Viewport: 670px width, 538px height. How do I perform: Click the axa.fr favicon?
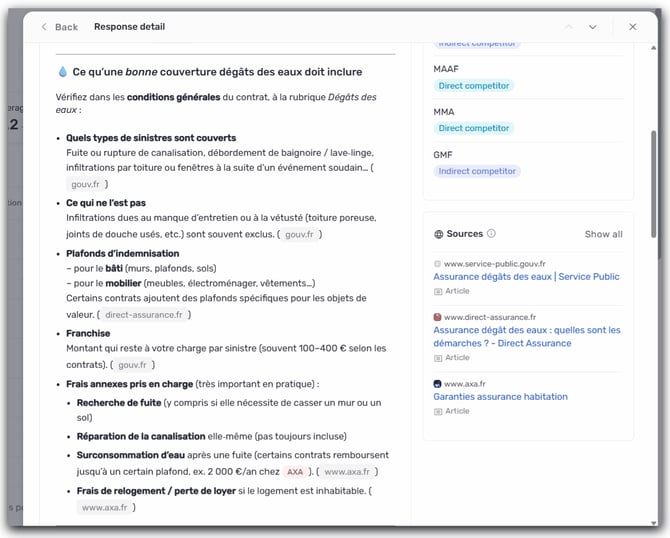[437, 384]
